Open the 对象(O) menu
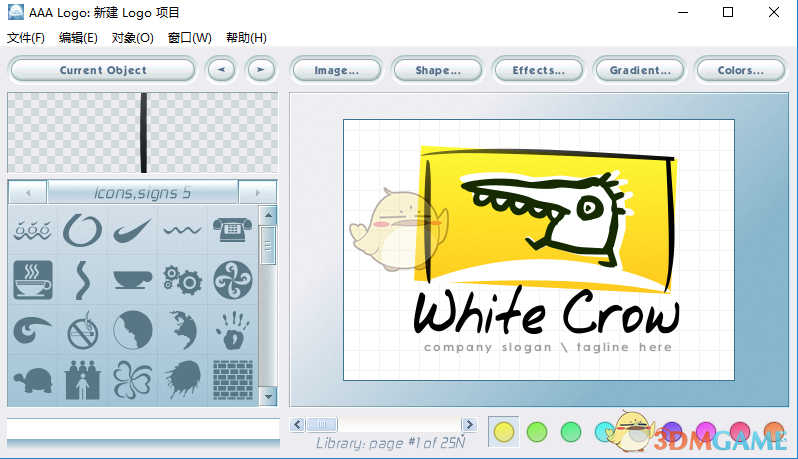 click(x=132, y=38)
